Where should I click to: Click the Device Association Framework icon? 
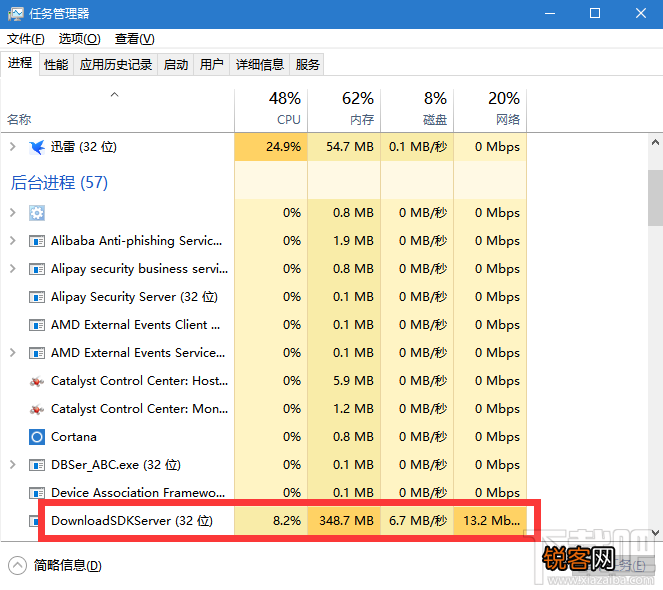(x=37, y=493)
